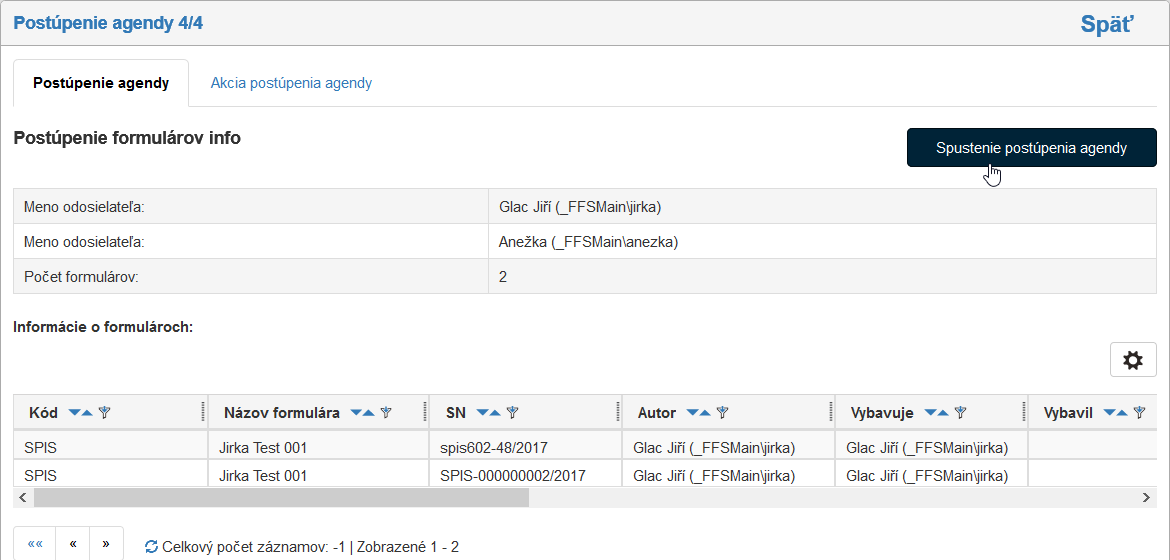Sort Názov formulára column ascending
This screenshot has height=560, width=1170.
[x=369, y=413]
